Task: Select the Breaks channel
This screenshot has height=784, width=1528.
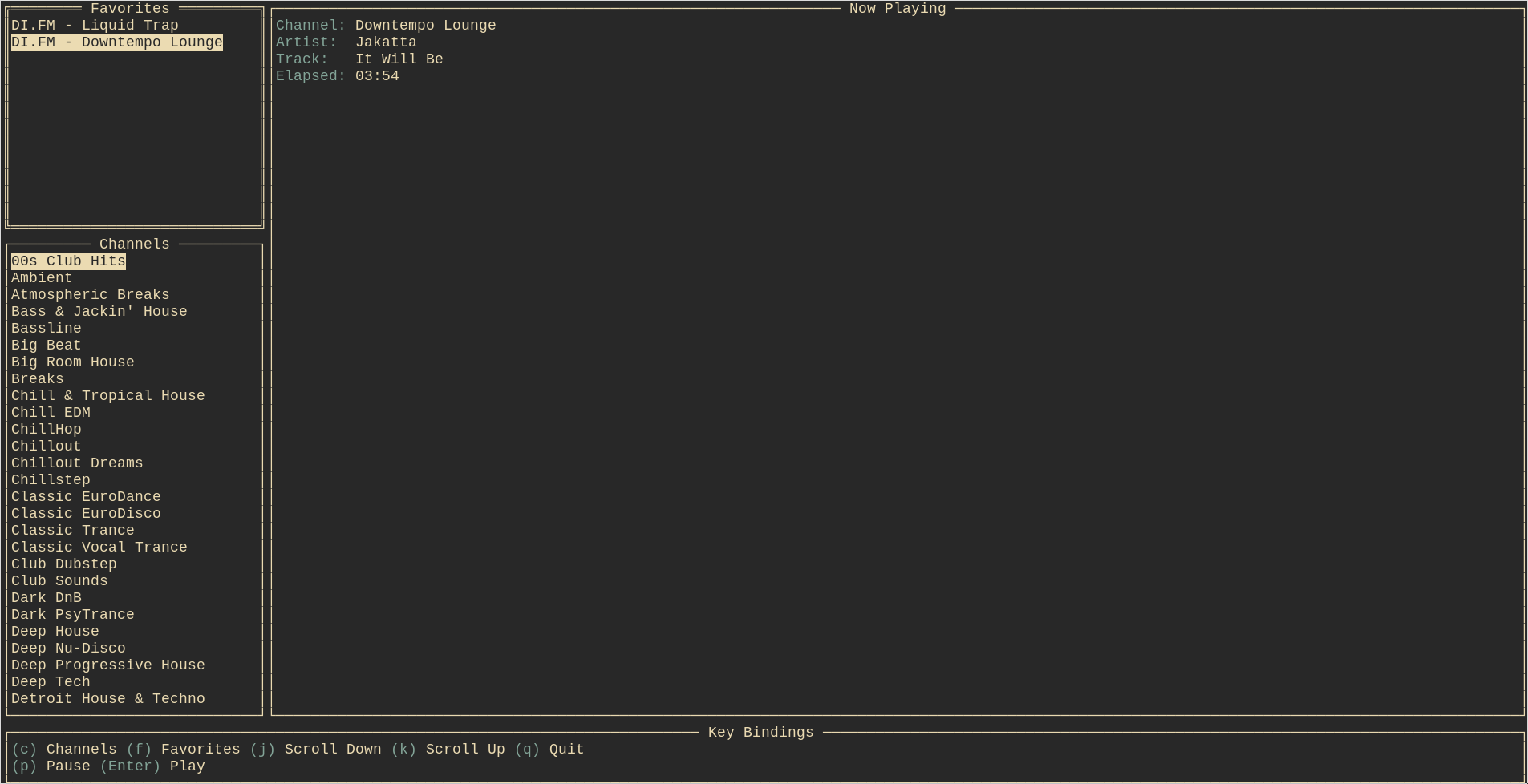Action: [x=38, y=379]
